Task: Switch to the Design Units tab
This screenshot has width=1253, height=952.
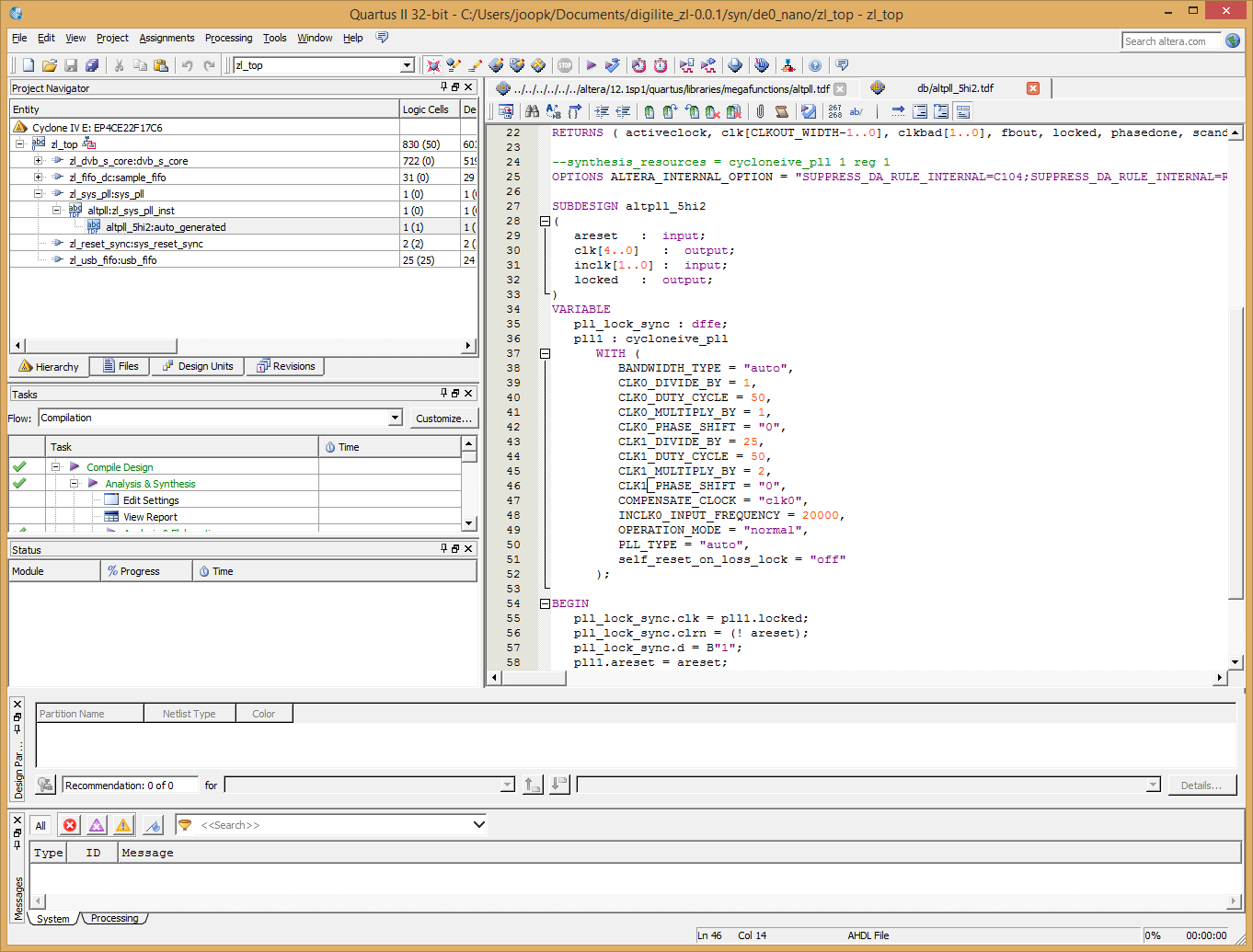Action: coord(198,366)
